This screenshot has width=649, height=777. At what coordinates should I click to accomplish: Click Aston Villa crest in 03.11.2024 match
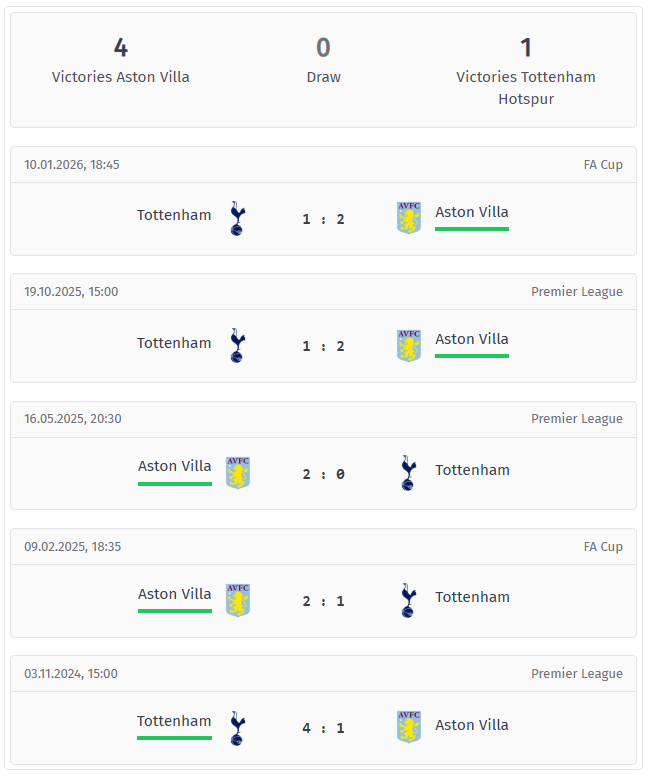click(x=409, y=727)
